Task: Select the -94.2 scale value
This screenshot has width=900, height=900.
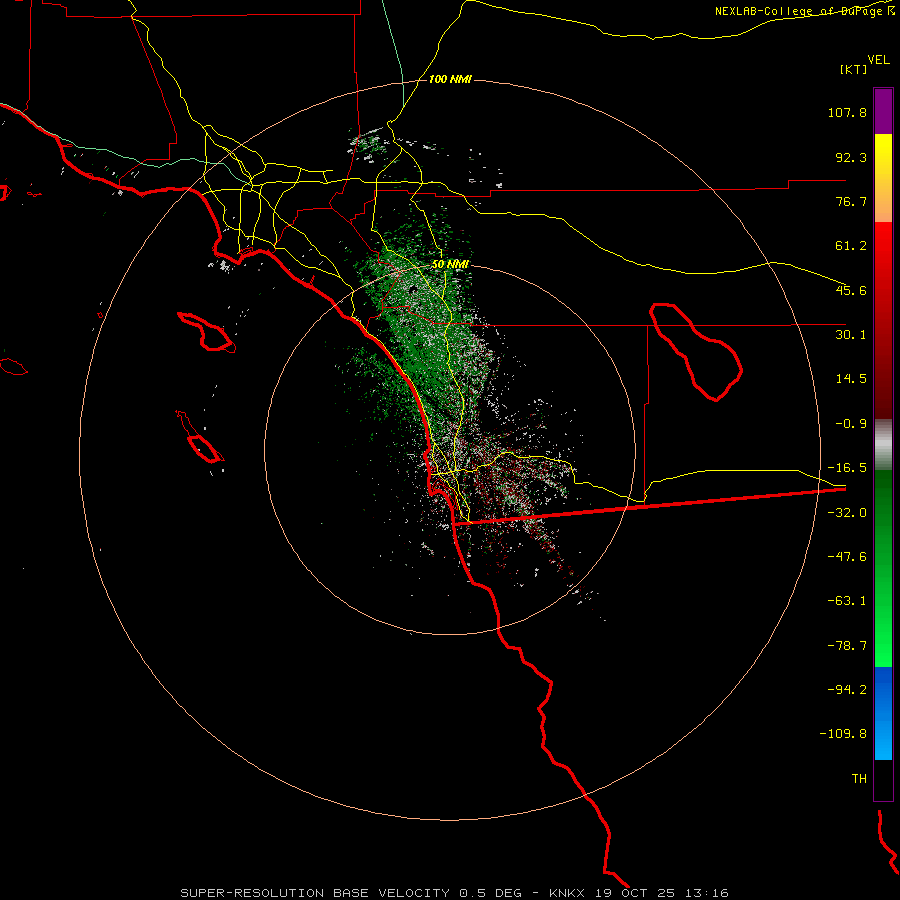Action: 847,689
